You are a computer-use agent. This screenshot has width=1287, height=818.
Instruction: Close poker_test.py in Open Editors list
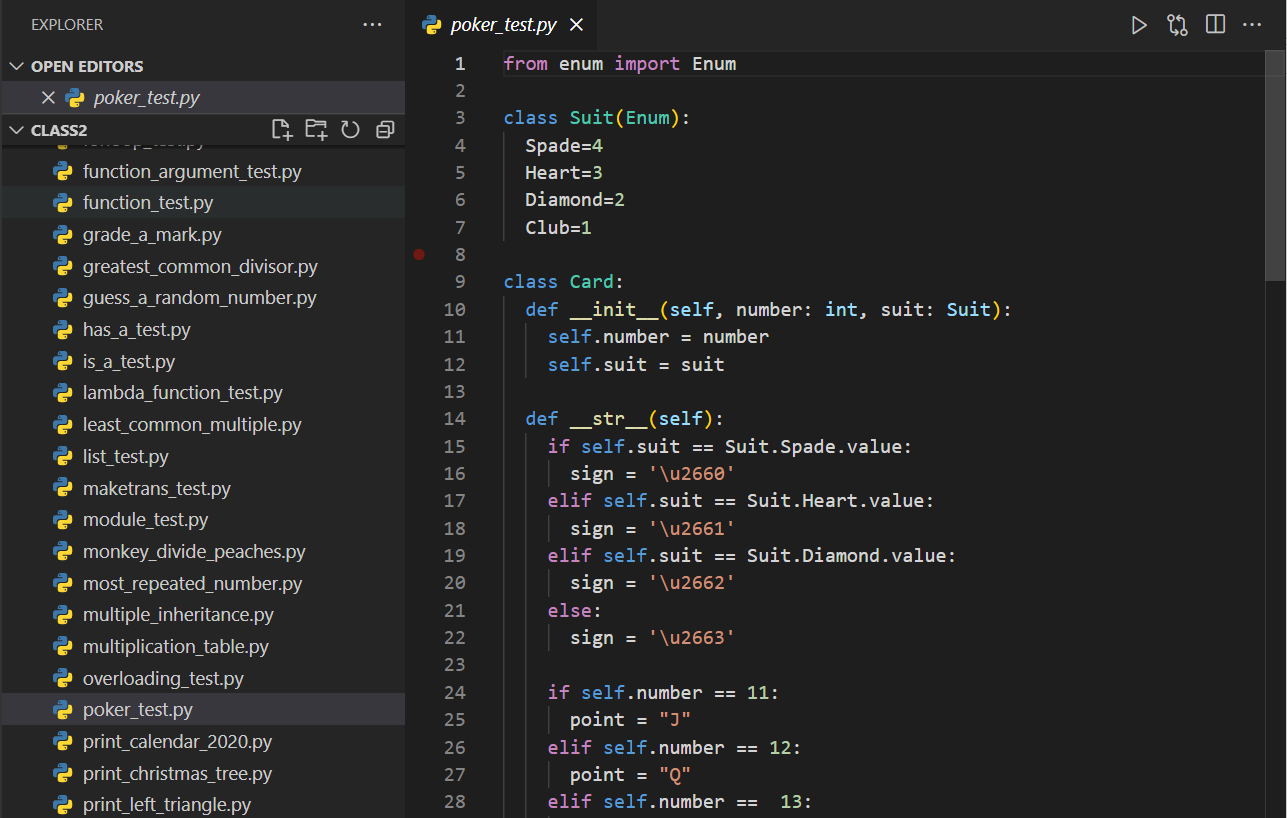pos(47,98)
